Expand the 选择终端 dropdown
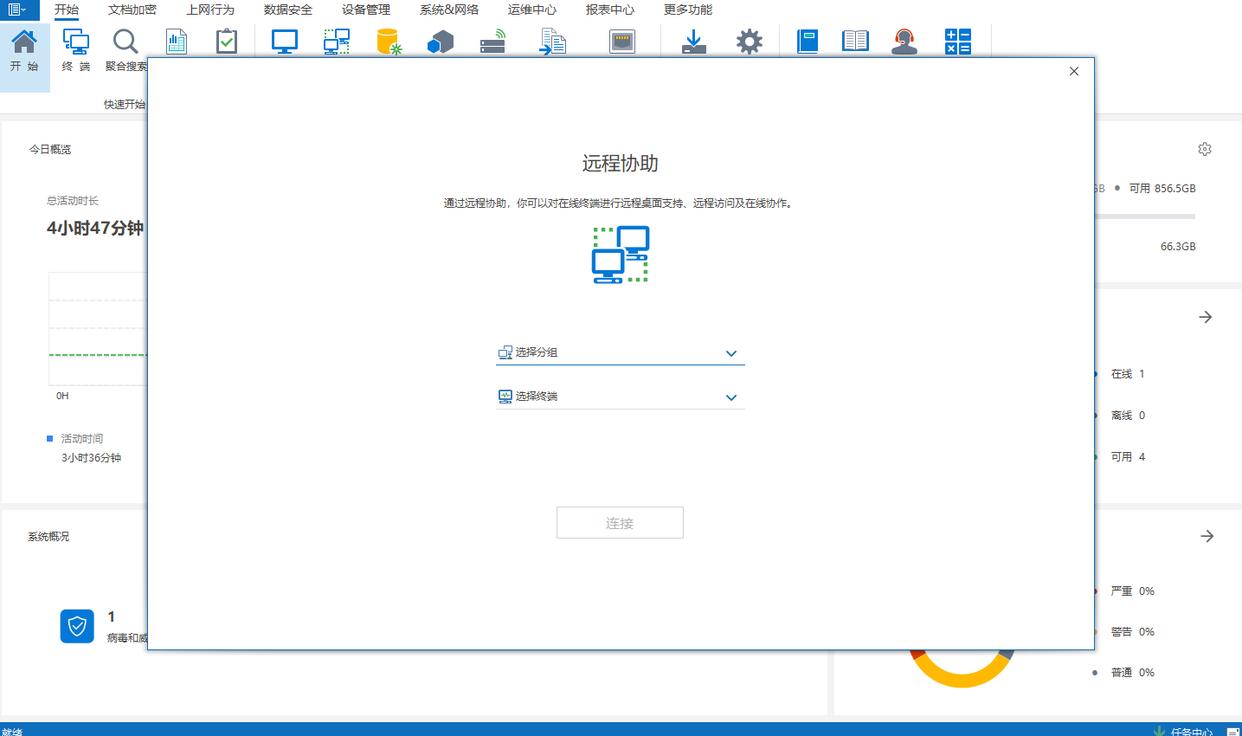This screenshot has height=736, width=1242. [620, 397]
